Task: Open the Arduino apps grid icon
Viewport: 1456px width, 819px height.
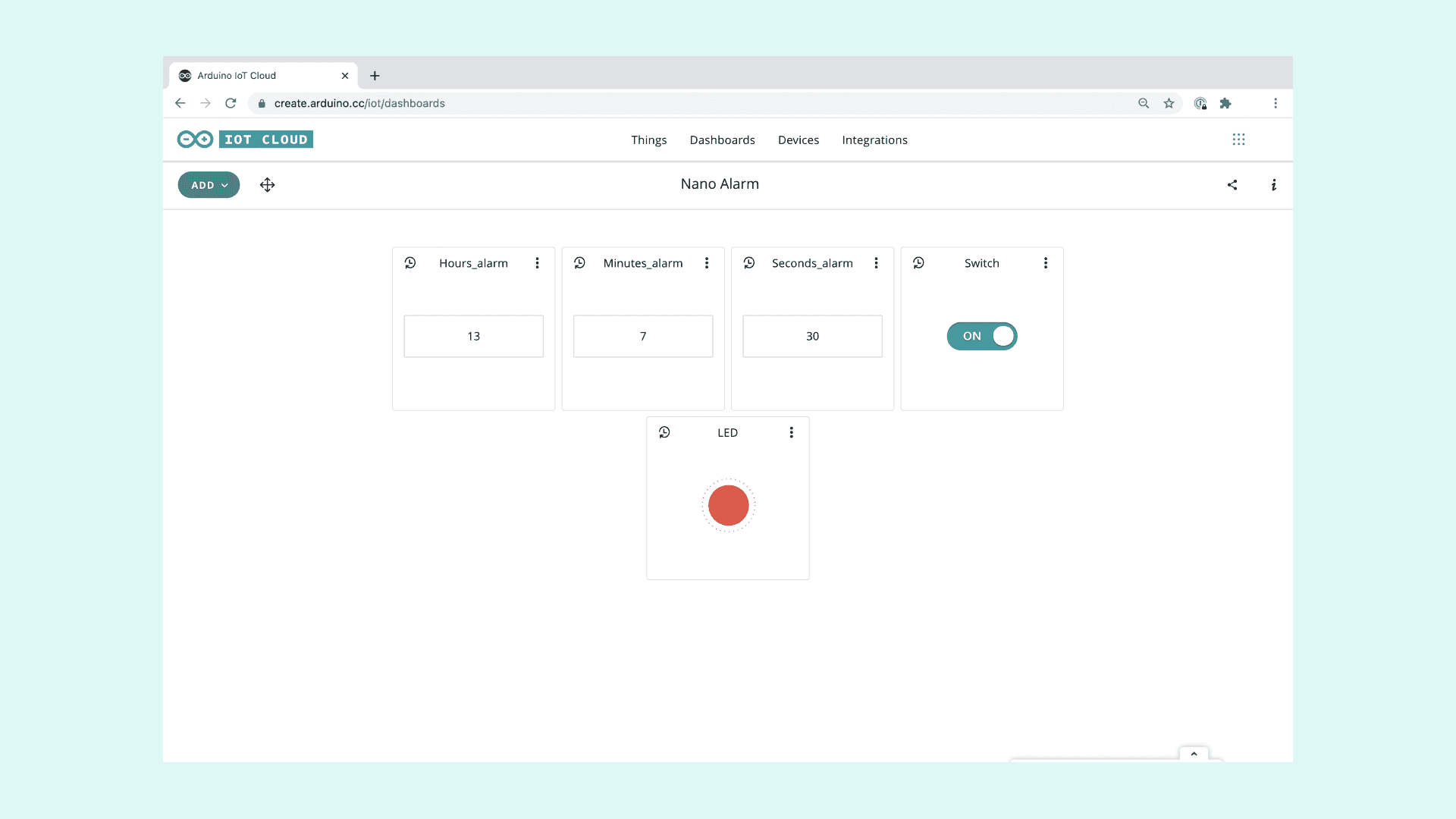Action: [x=1238, y=140]
